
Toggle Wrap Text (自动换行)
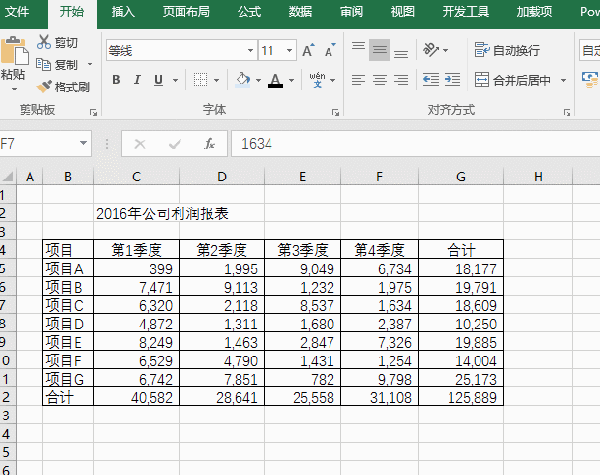tap(507, 50)
